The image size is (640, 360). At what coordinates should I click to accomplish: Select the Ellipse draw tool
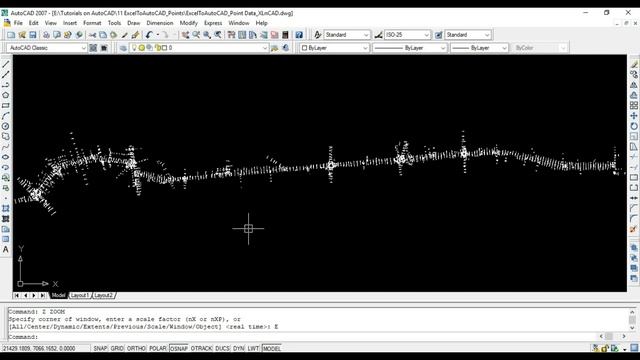pyautogui.click(x=6, y=157)
